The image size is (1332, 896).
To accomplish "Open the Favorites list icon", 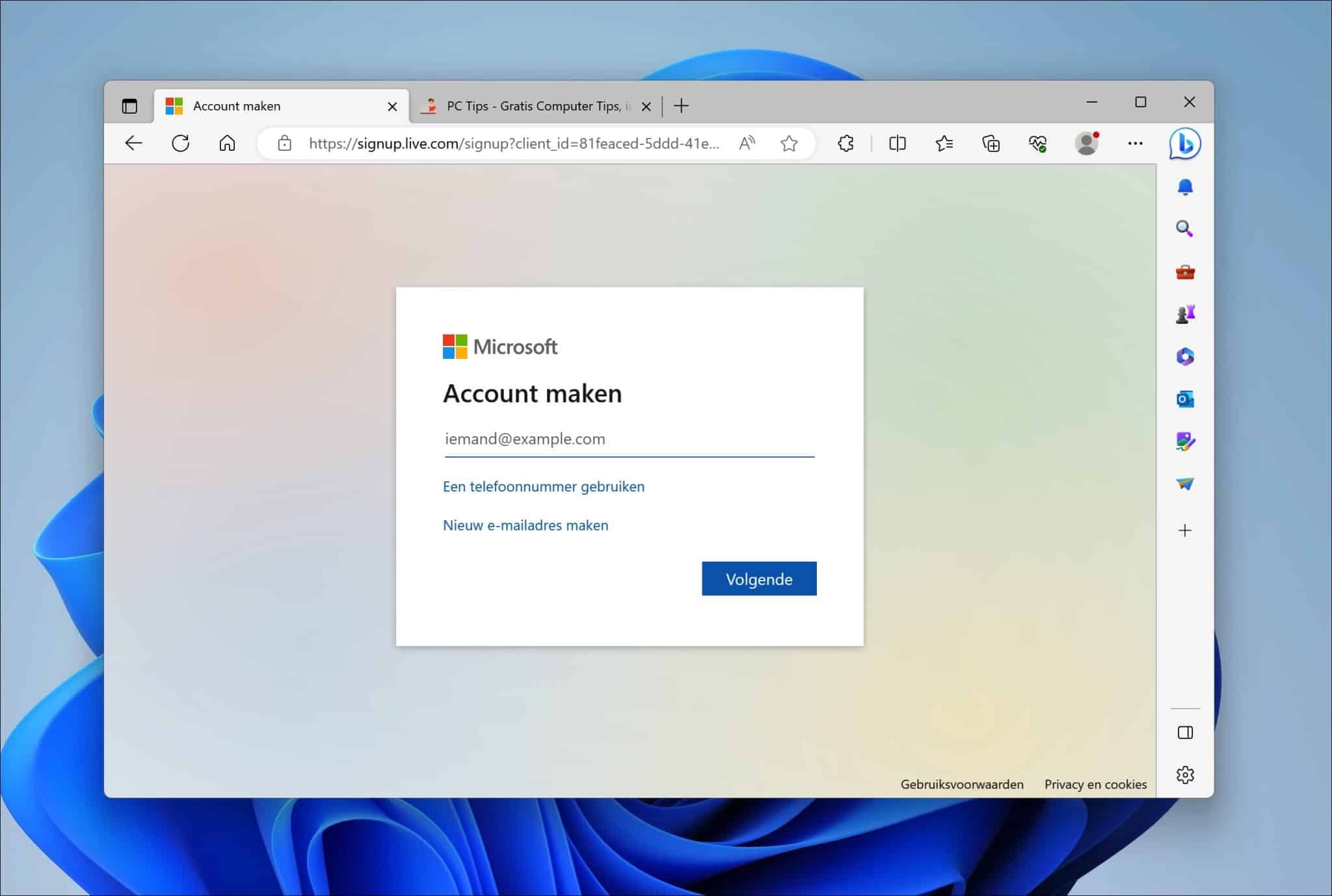I will point(944,143).
